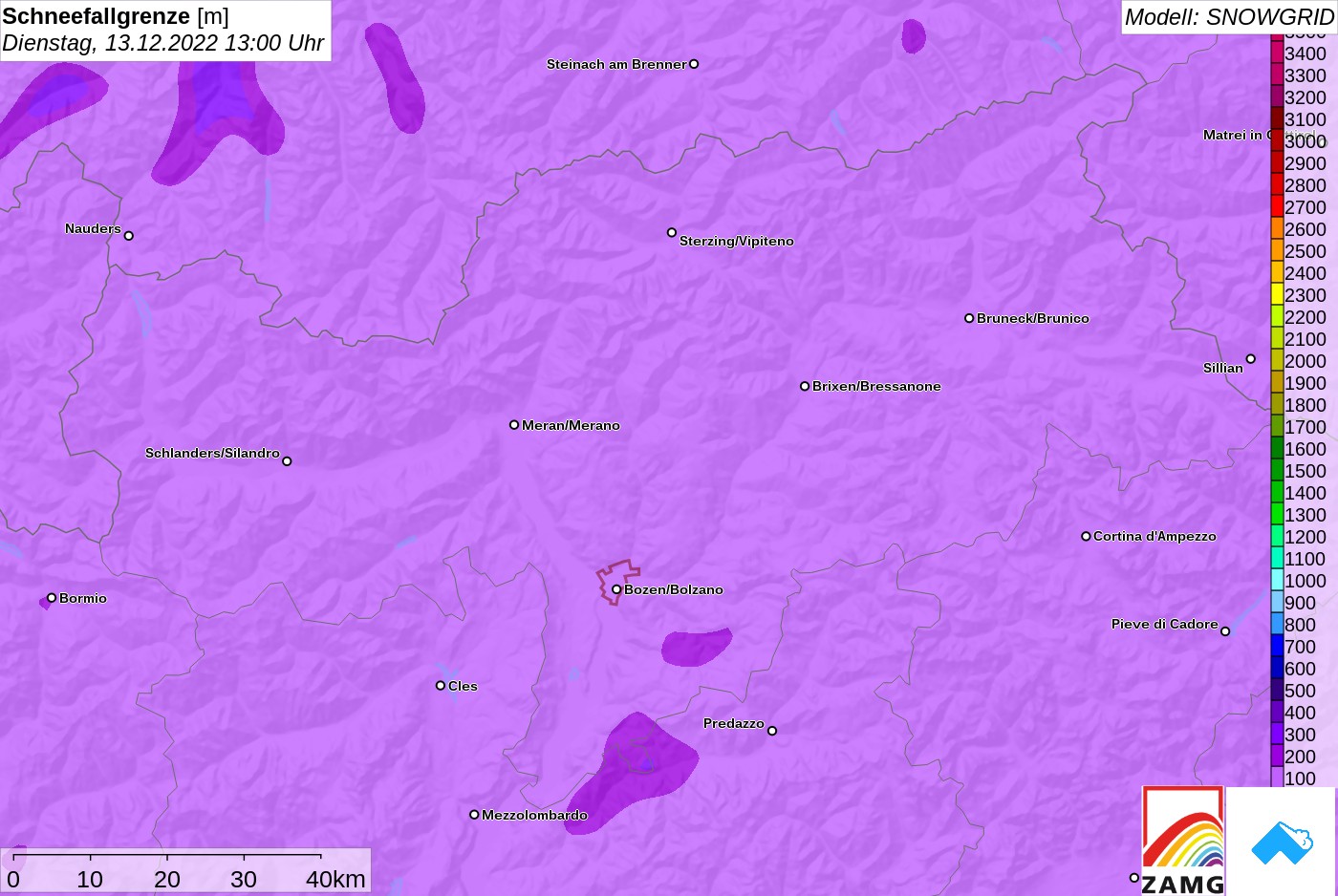Select the Schlanders/Silandro marker dot
This screenshot has width=1338, height=896.
pyautogui.click(x=287, y=461)
